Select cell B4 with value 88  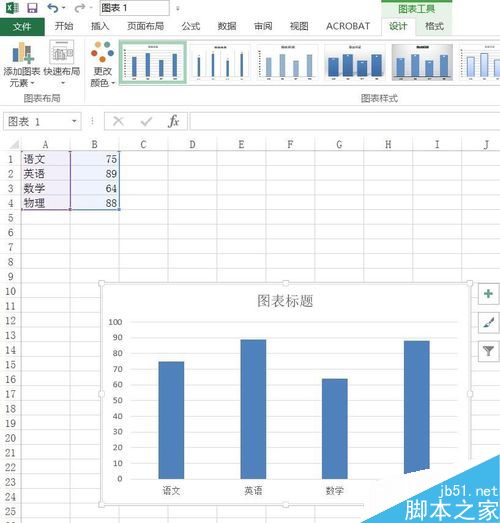(95, 203)
